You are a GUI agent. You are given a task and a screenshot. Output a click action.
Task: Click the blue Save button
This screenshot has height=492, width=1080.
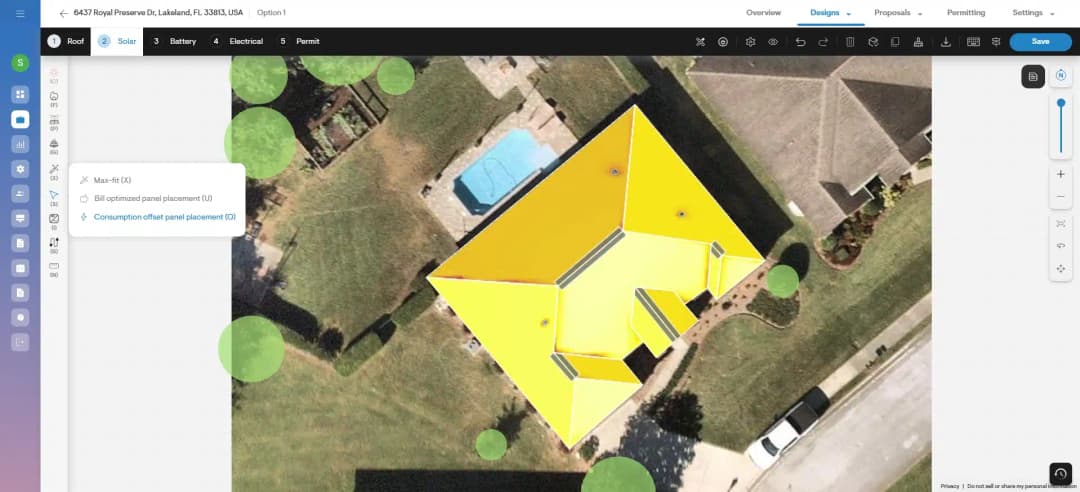[x=1040, y=42]
